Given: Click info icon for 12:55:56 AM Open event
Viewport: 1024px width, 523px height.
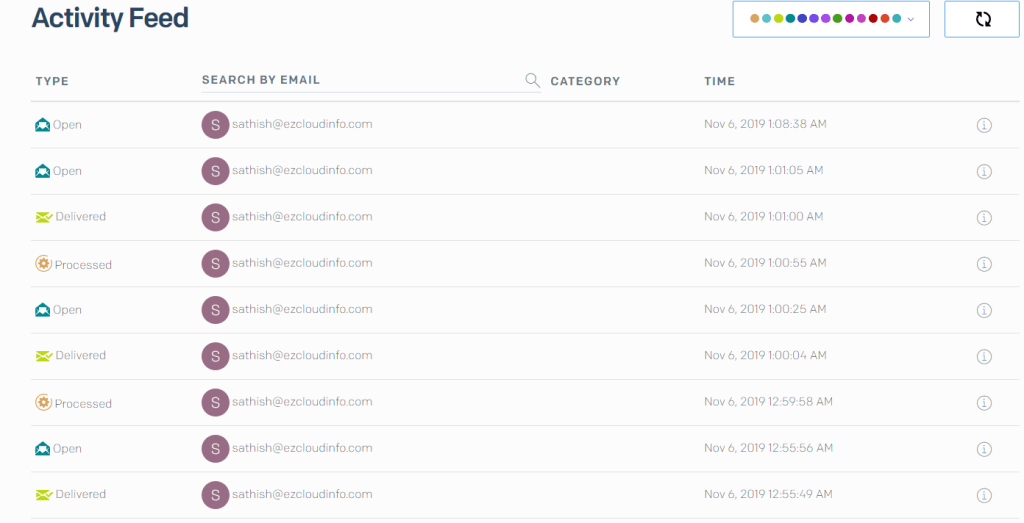Looking at the screenshot, I should click(x=983, y=449).
